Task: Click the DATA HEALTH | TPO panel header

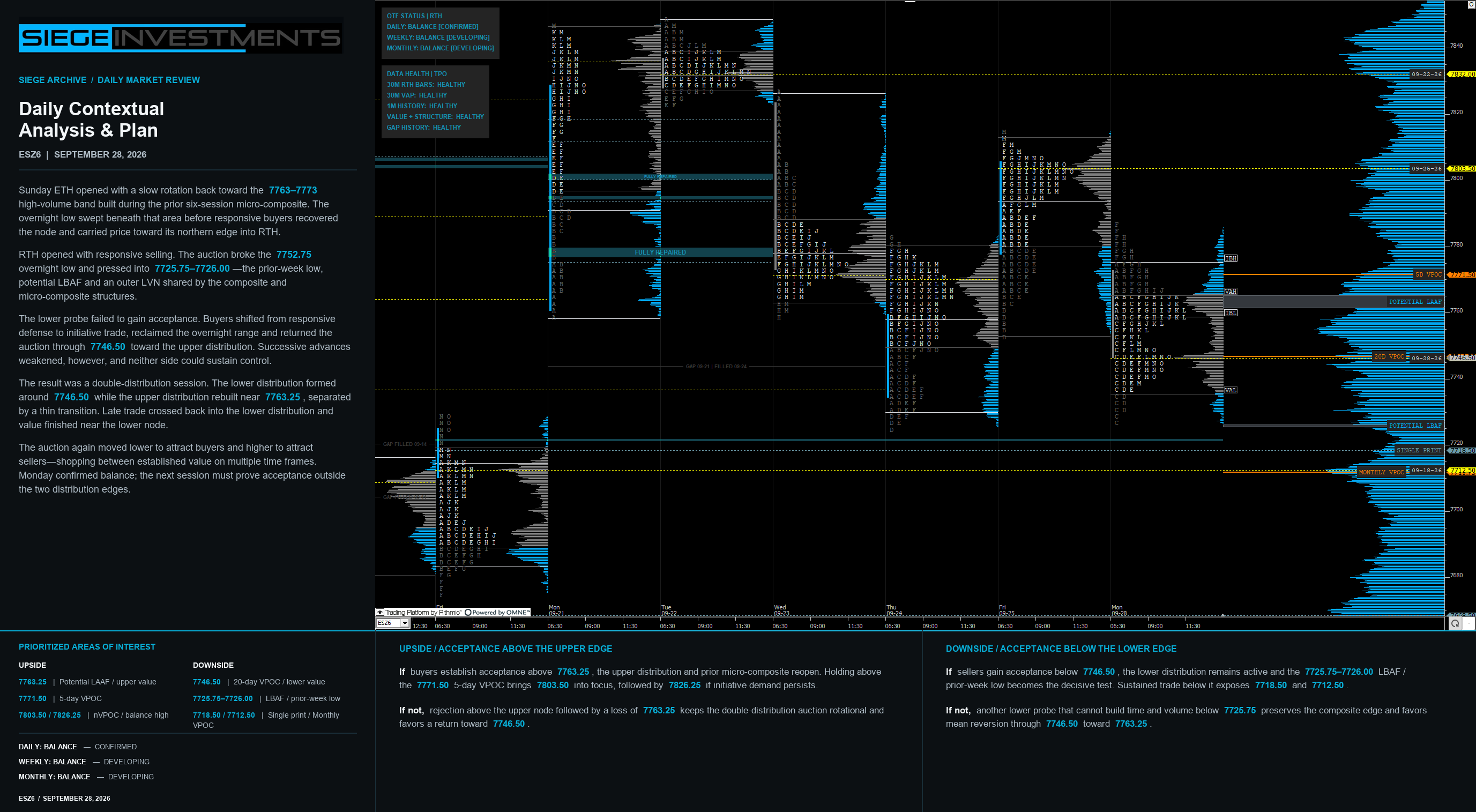Action: click(x=416, y=74)
